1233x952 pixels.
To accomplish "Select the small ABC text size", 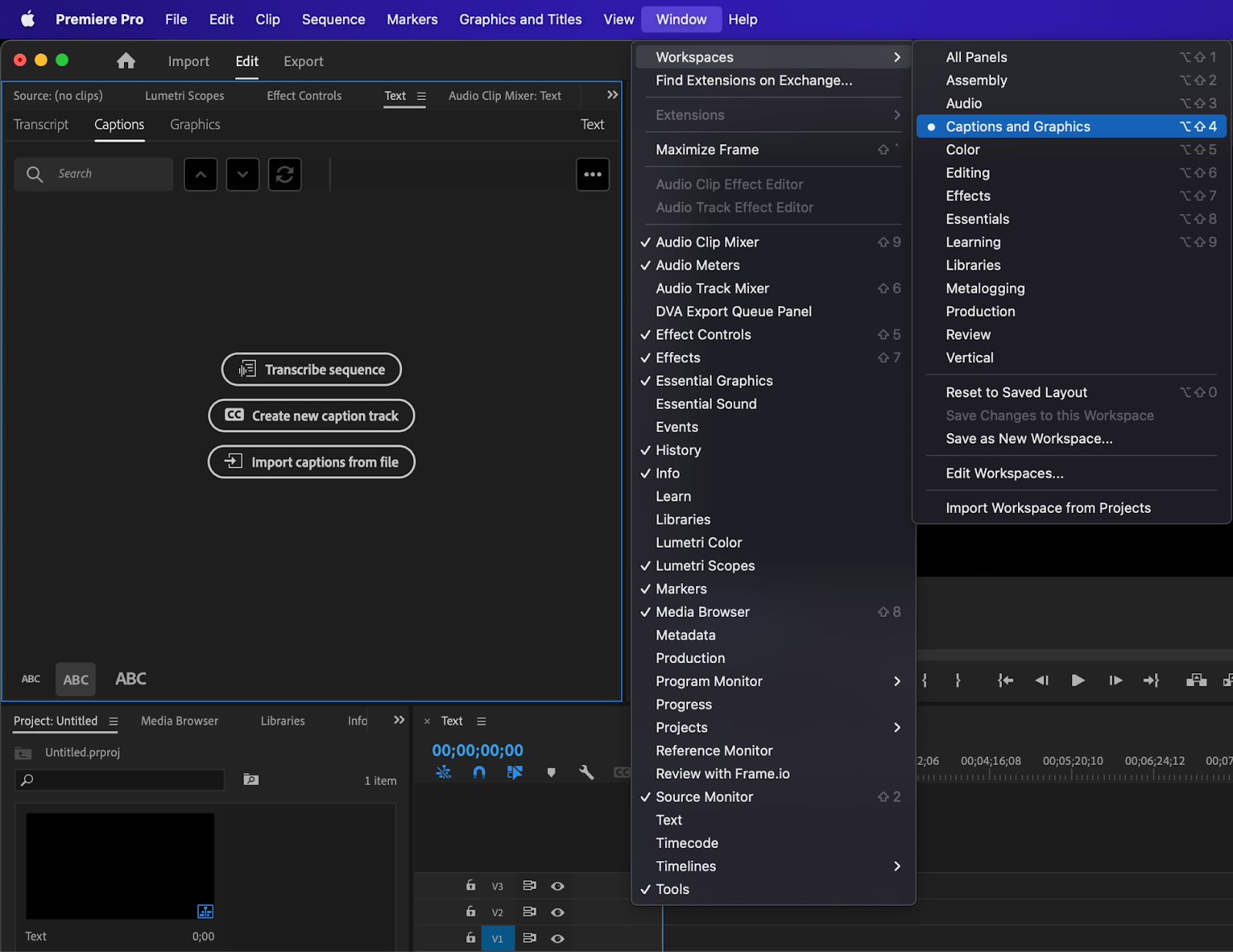I will click(31, 679).
